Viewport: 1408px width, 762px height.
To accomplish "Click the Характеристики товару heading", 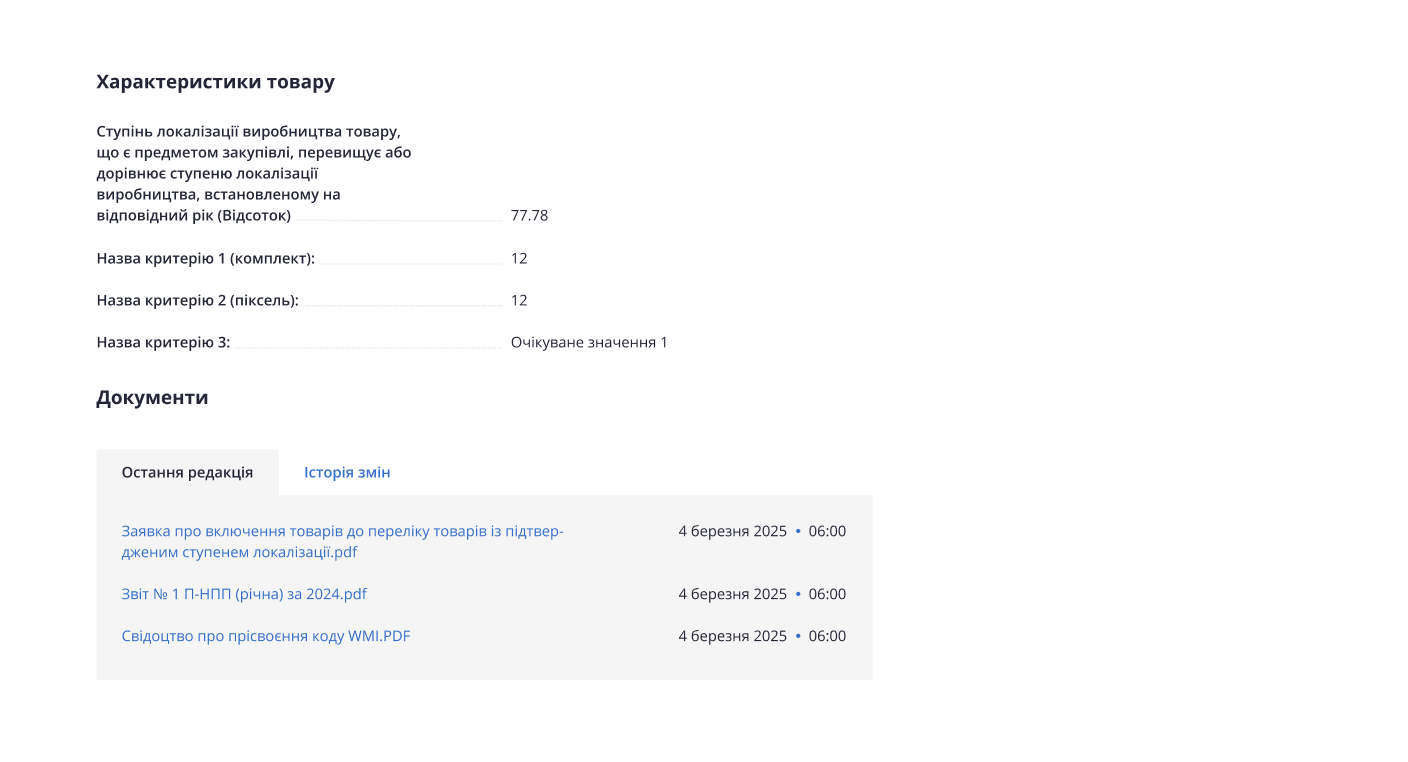I will point(215,82).
